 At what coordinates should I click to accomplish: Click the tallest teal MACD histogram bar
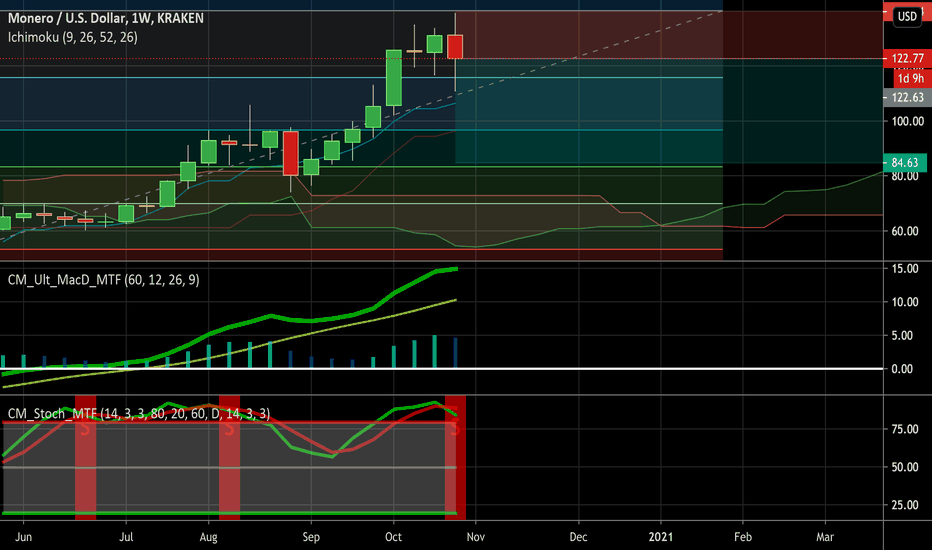434,351
